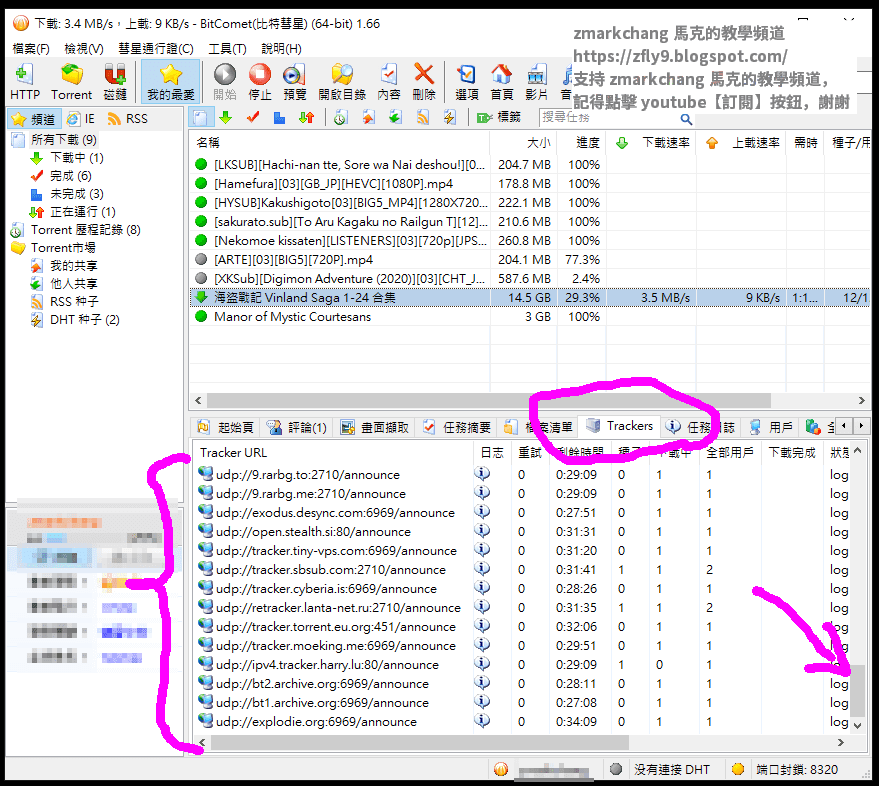The width and height of the screenshot is (879, 786).
Task: Click the log link for udp://exodus.desync.com tracker
Action: (x=838, y=513)
